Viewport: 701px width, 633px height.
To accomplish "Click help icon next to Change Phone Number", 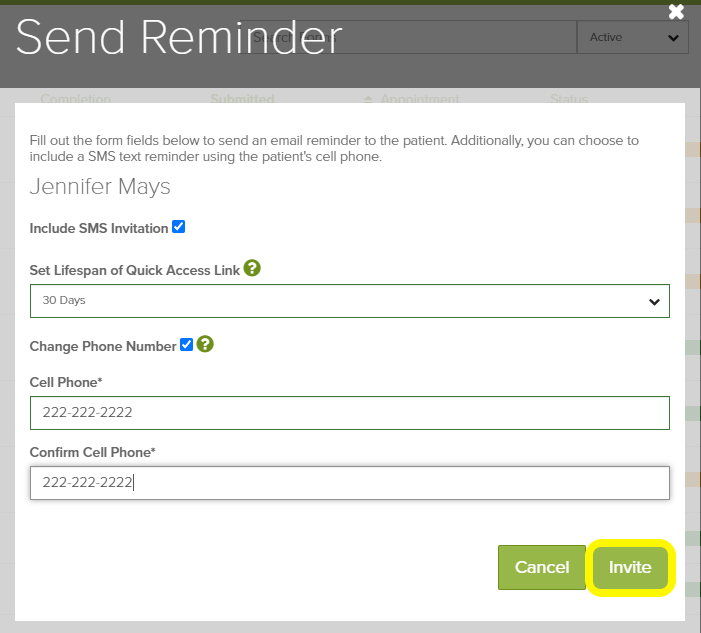I will click(x=205, y=344).
